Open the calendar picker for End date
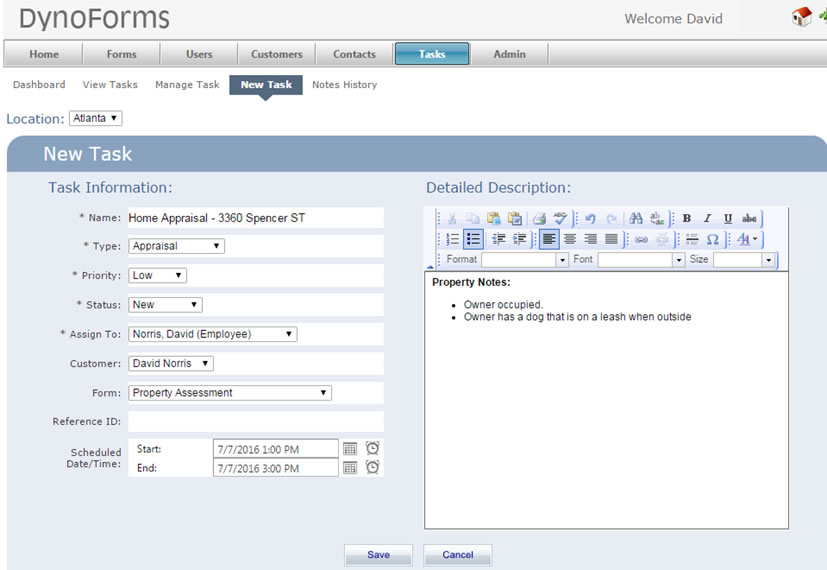The width and height of the screenshot is (827, 570). [350, 468]
